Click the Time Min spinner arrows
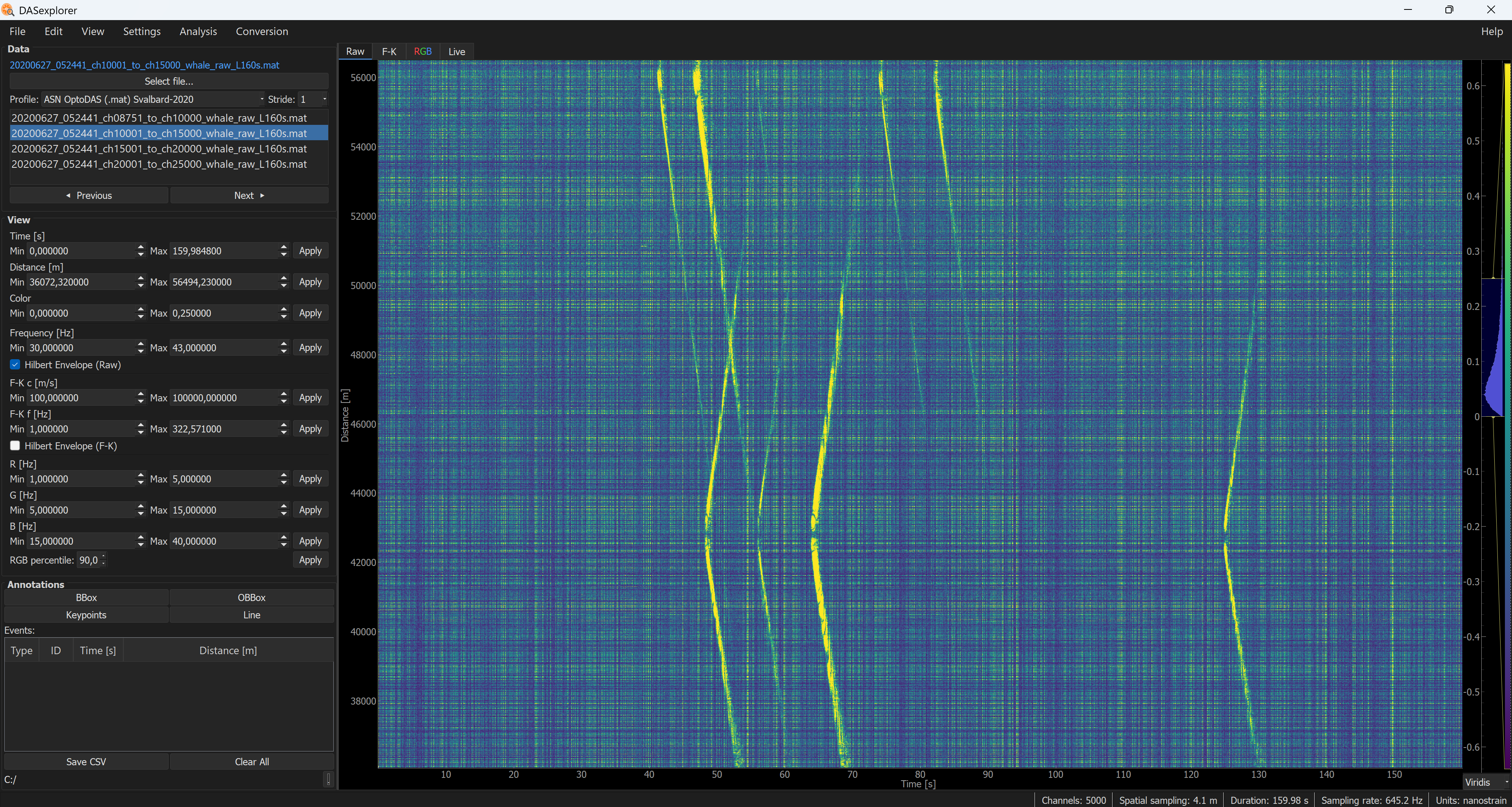The height and width of the screenshot is (807, 1512). coord(140,250)
